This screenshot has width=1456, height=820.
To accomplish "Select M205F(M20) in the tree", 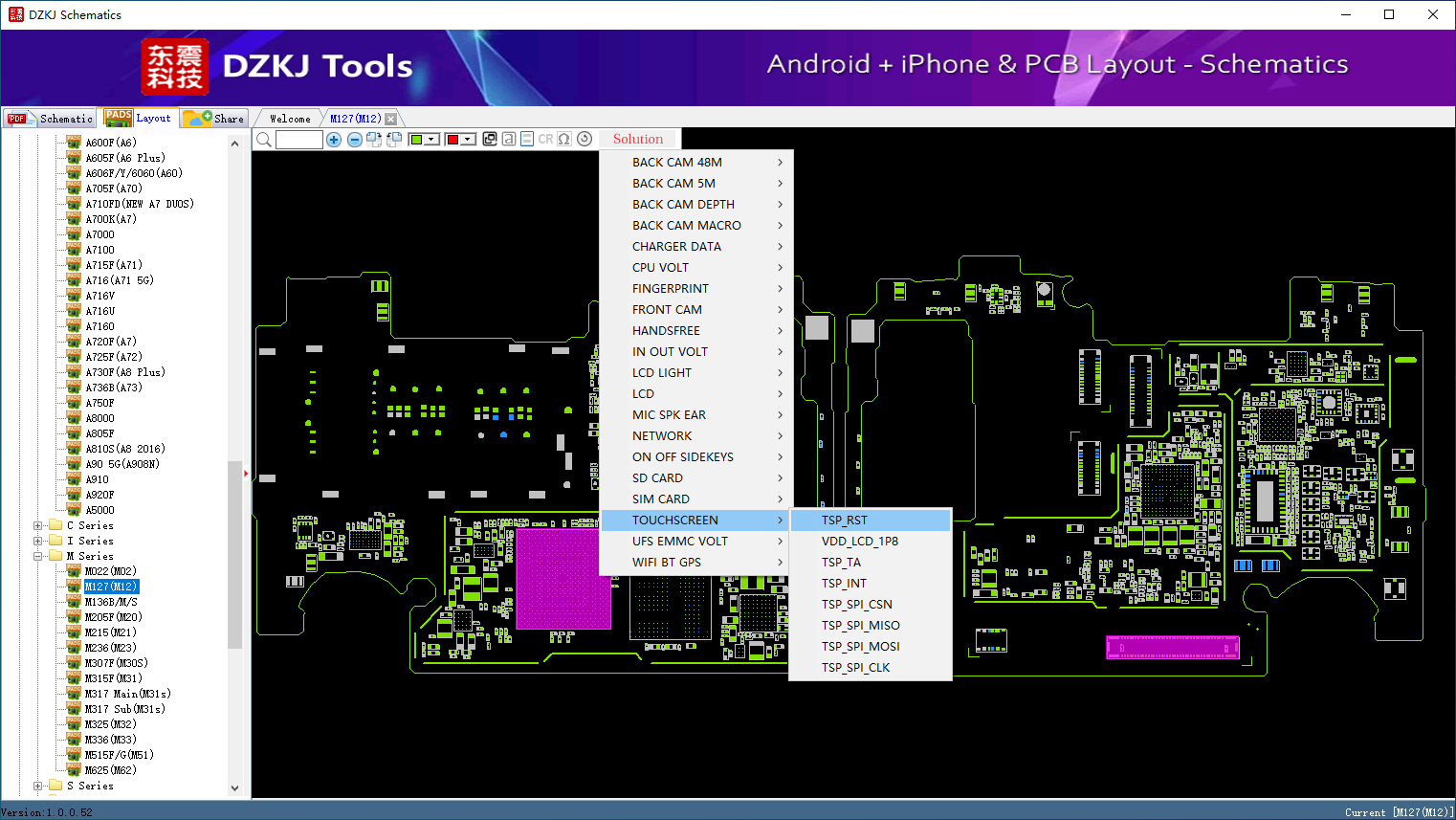I will click(113, 617).
